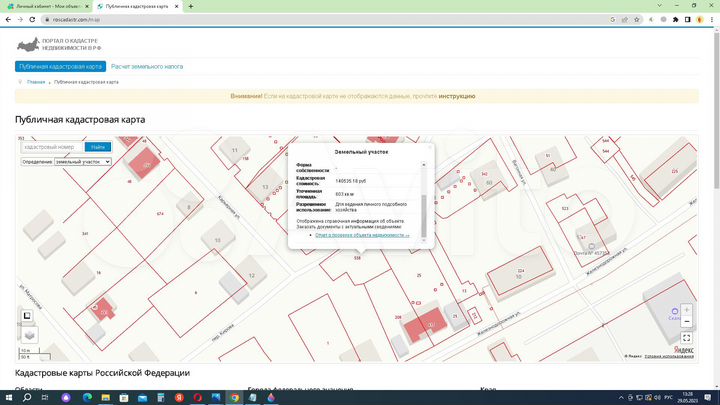This screenshot has height=405, width=720.
Task: Close the Земельный участок popup
Action: click(430, 146)
